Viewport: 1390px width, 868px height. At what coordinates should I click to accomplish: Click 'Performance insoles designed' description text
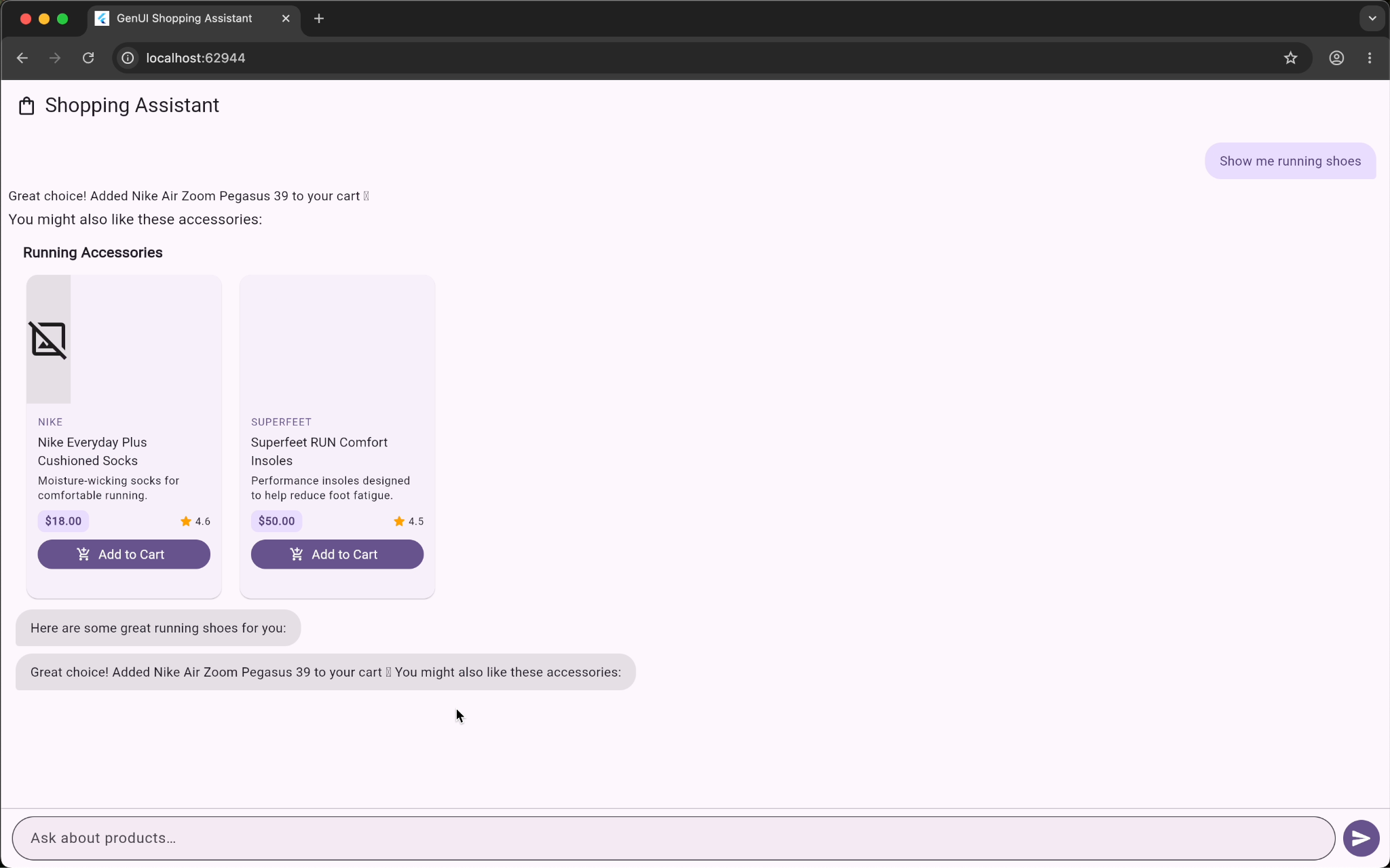(331, 488)
